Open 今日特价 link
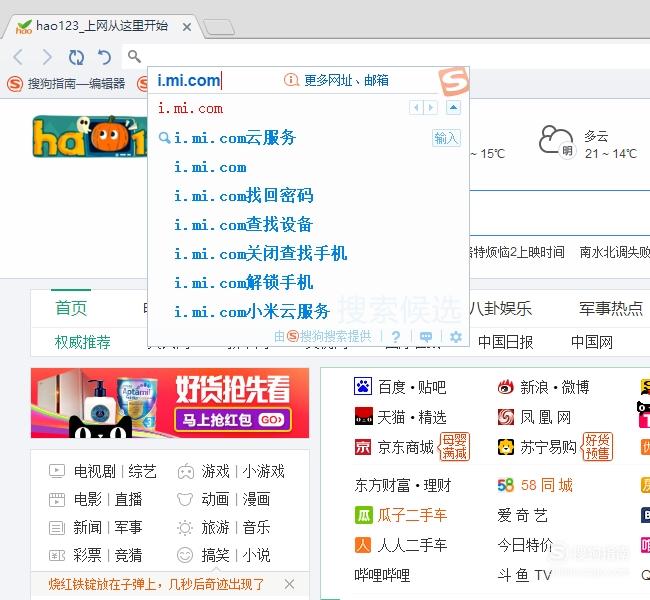 click(x=525, y=545)
